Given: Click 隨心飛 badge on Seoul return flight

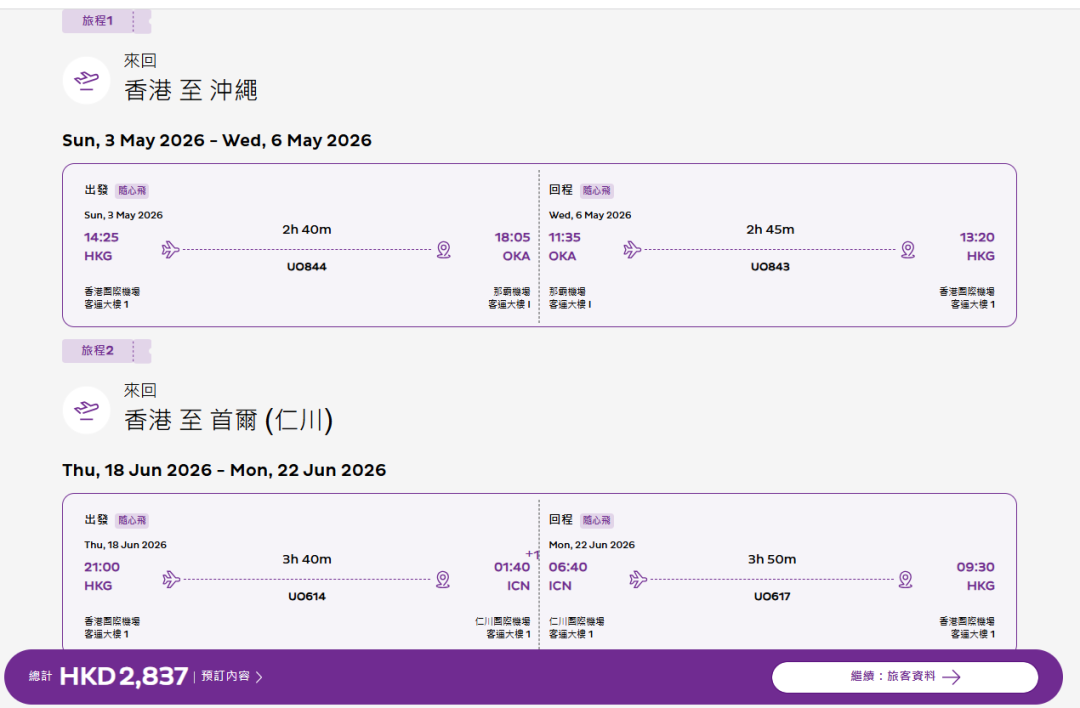Looking at the screenshot, I should [596, 521].
